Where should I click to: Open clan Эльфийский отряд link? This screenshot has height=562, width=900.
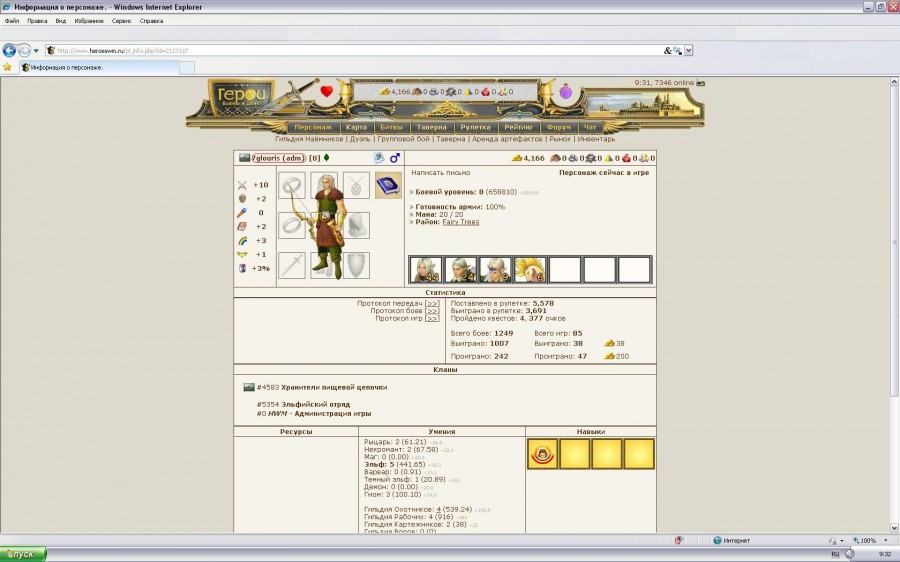coord(315,404)
